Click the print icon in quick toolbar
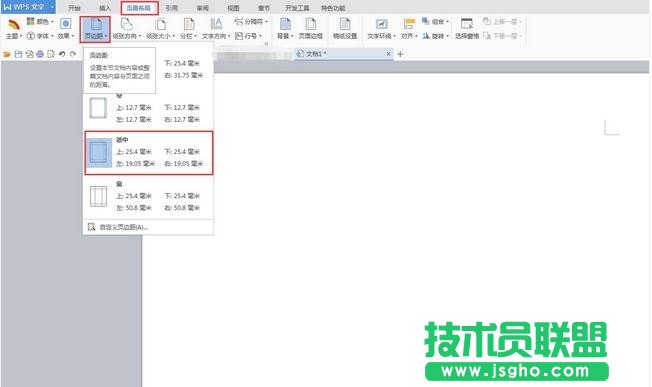Image resolution: width=652 pixels, height=387 pixels. 40,54
